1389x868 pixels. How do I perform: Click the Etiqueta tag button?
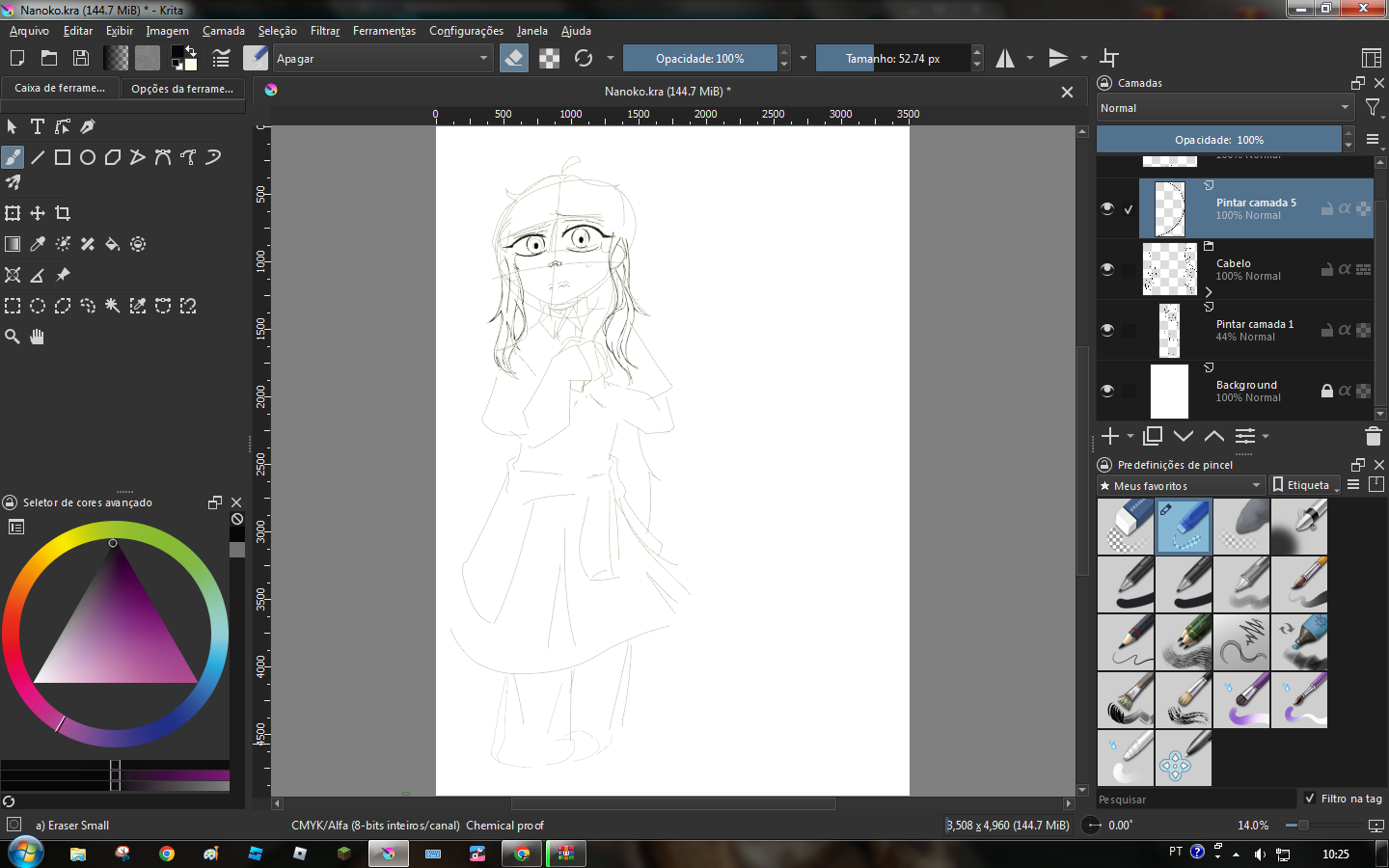click(1305, 485)
